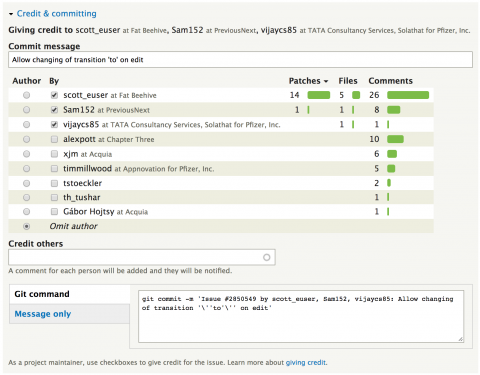Check credit for timmillwood

54,169
